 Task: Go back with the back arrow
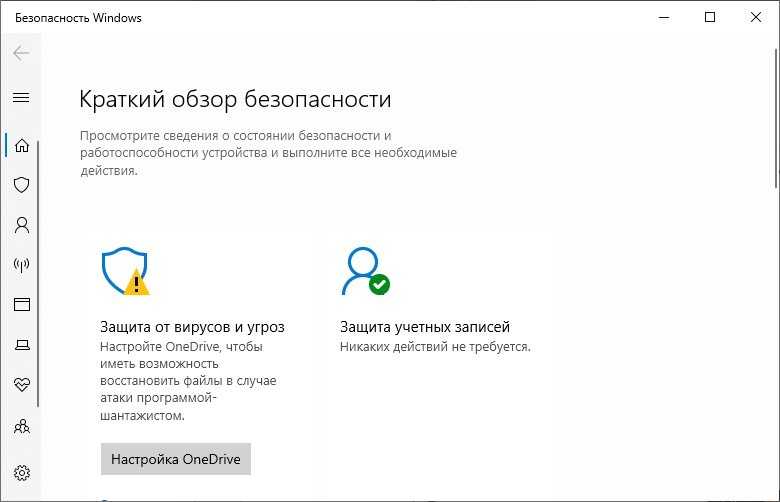[21, 53]
